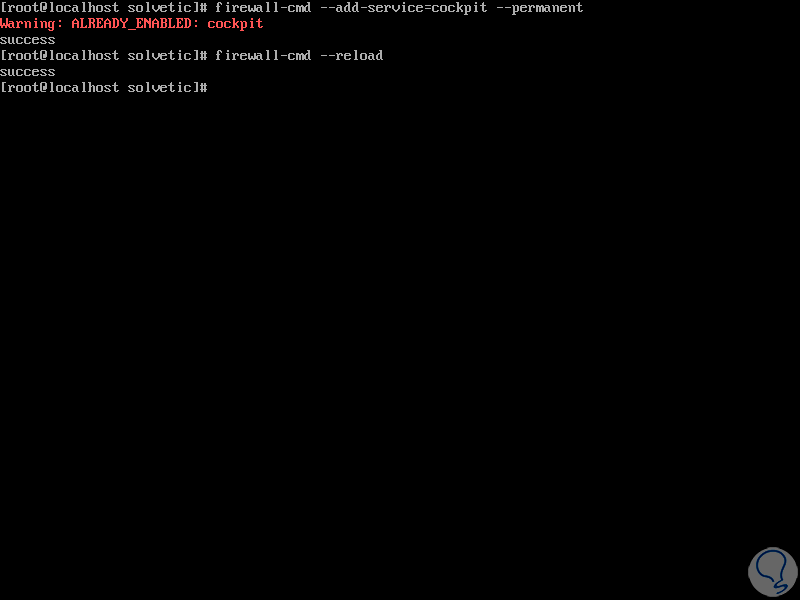Click the hash symbol ending the last prompt
The height and width of the screenshot is (600, 800).
point(204,88)
